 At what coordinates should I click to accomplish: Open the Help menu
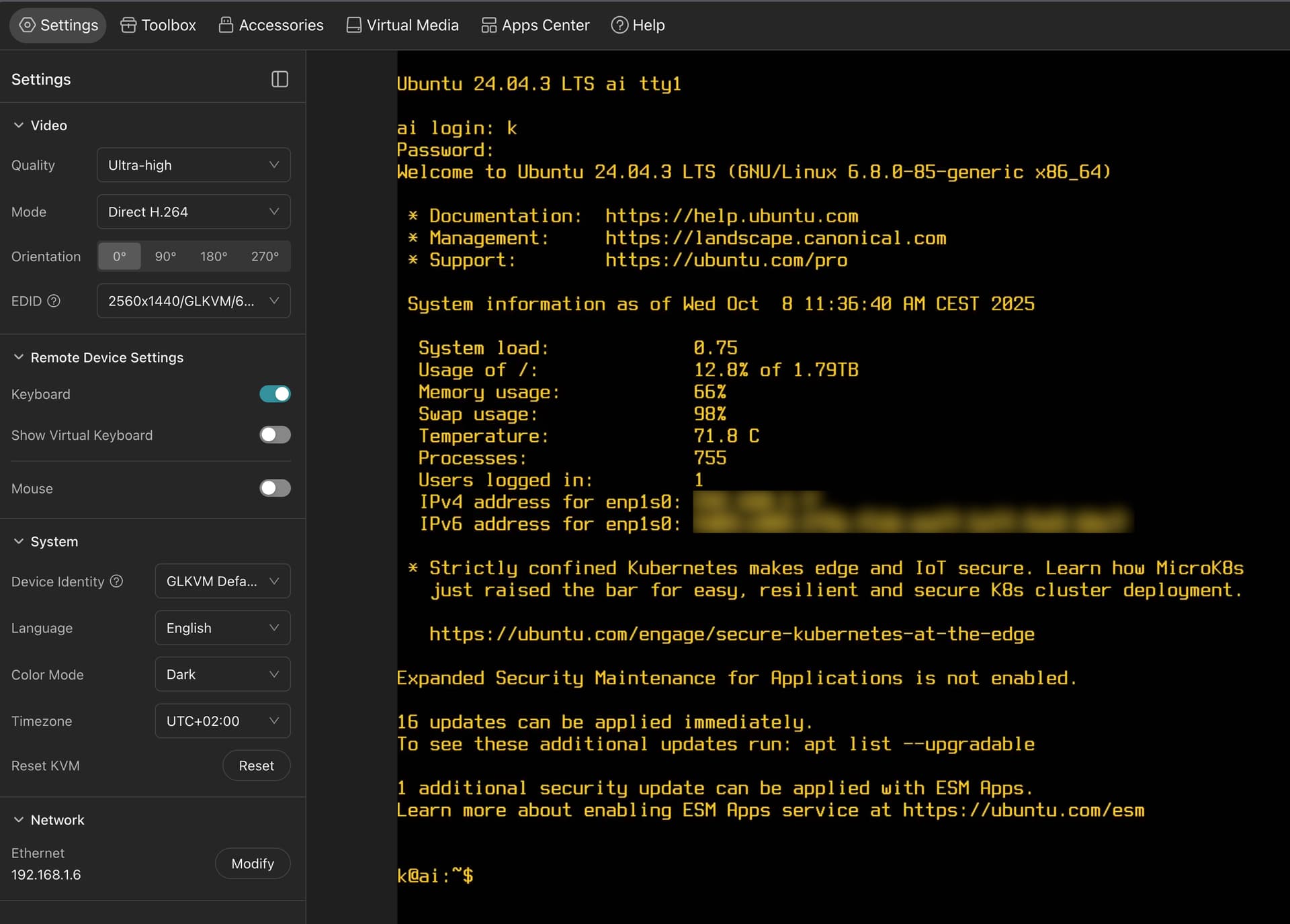pyautogui.click(x=638, y=26)
